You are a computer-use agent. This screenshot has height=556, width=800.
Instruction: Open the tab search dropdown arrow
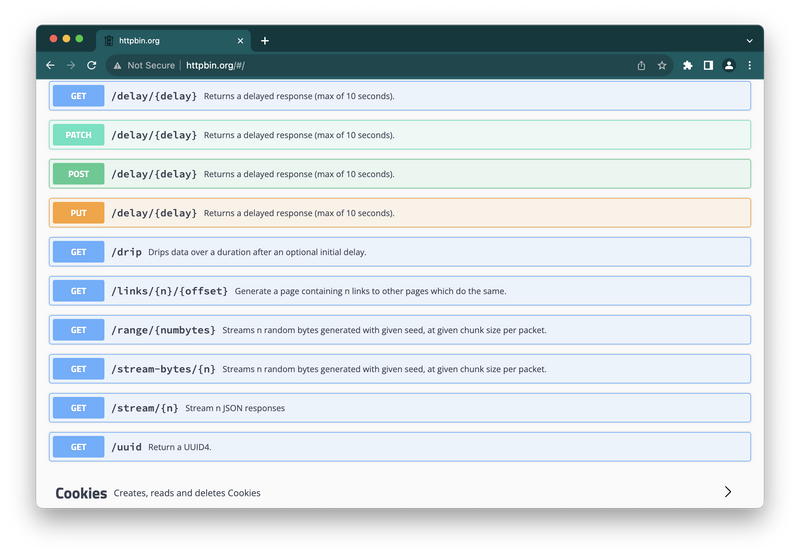(749, 41)
